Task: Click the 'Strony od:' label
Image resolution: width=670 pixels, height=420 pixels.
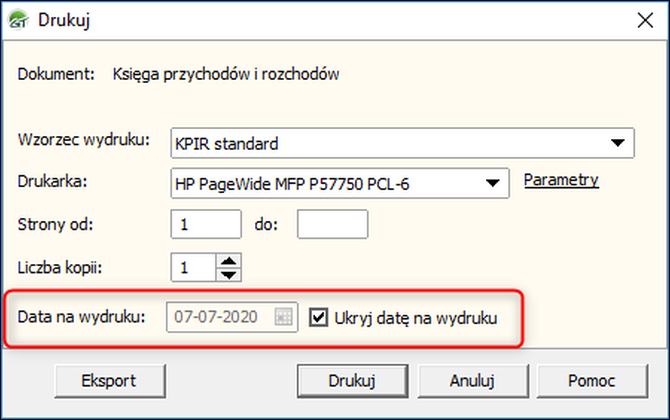Action: pos(55,224)
